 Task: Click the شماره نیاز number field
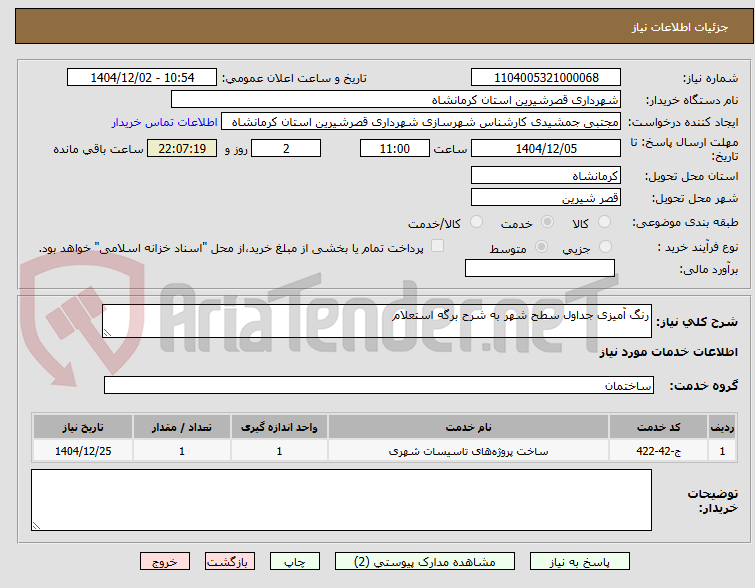click(546, 78)
